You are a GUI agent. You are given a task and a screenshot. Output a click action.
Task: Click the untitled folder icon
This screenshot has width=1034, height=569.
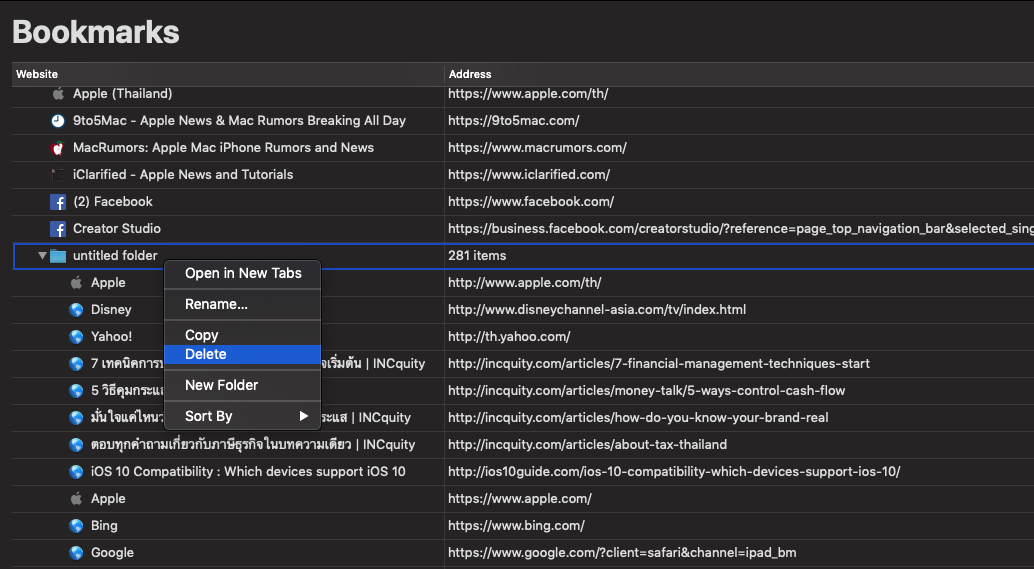[x=59, y=256]
